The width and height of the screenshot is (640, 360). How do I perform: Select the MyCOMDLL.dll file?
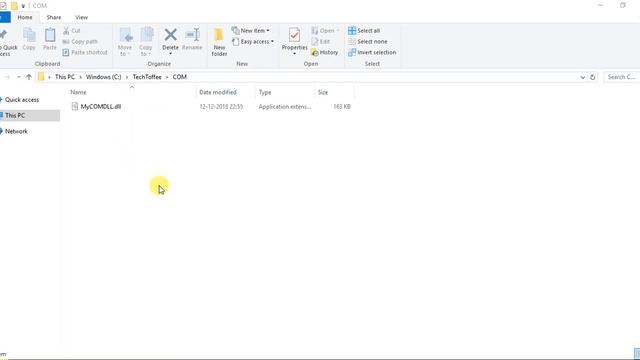[101, 107]
